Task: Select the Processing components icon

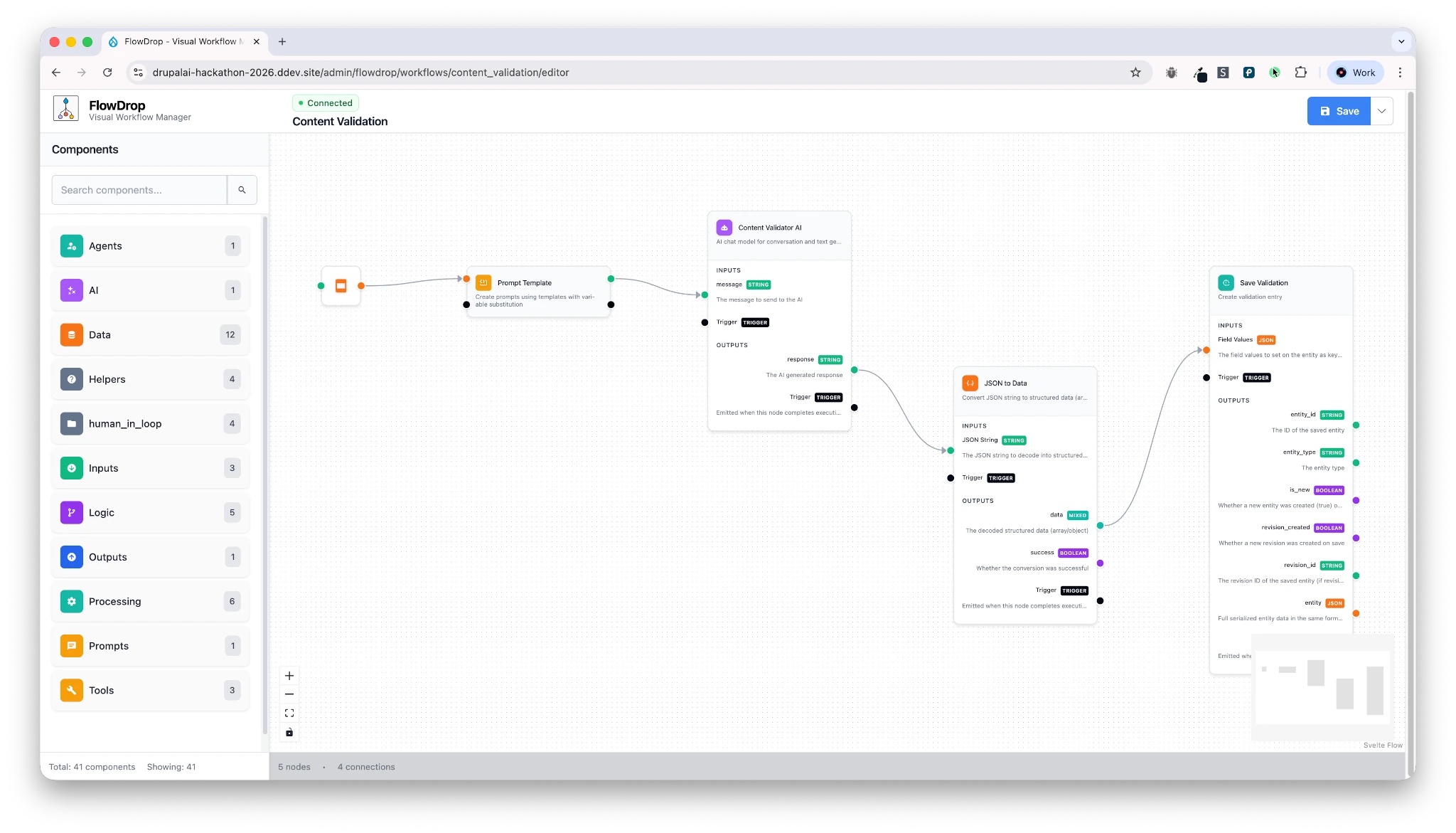Action: click(x=72, y=601)
